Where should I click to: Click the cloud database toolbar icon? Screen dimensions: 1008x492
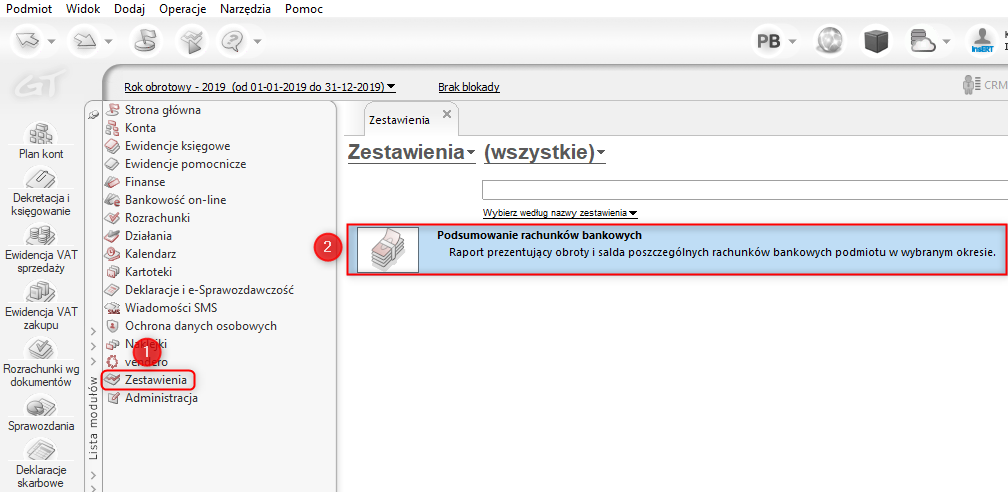923,41
